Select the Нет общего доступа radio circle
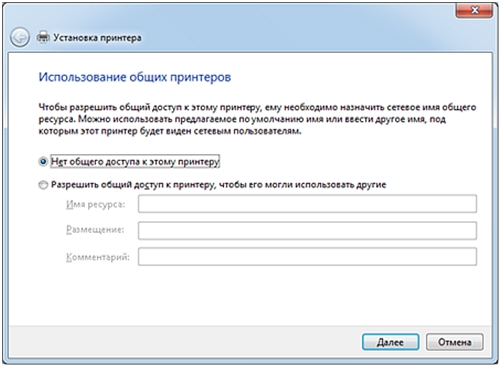499x366 pixels. click(43, 162)
